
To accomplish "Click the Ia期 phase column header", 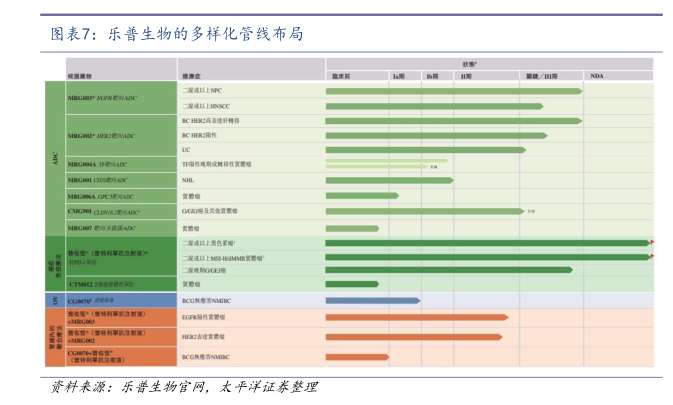I will (x=398, y=76).
